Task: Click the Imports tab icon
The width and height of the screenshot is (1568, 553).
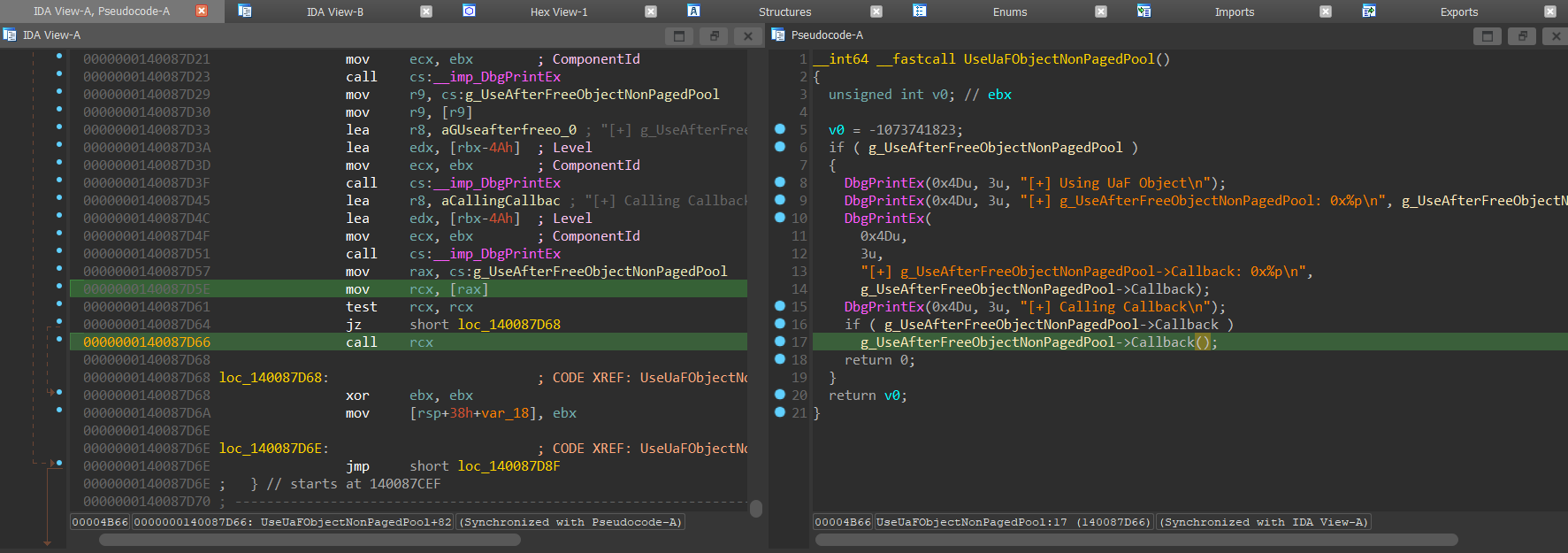Action: point(1143,11)
